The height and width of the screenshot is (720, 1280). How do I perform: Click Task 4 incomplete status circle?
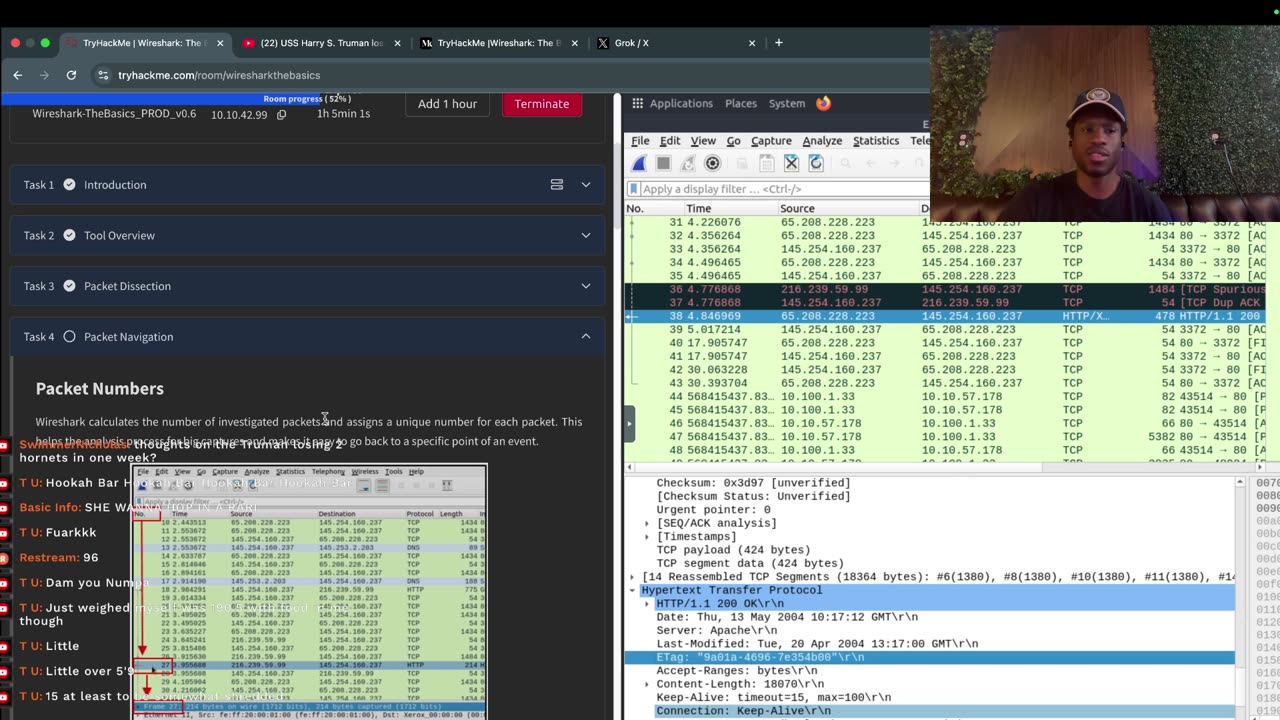[x=69, y=336]
